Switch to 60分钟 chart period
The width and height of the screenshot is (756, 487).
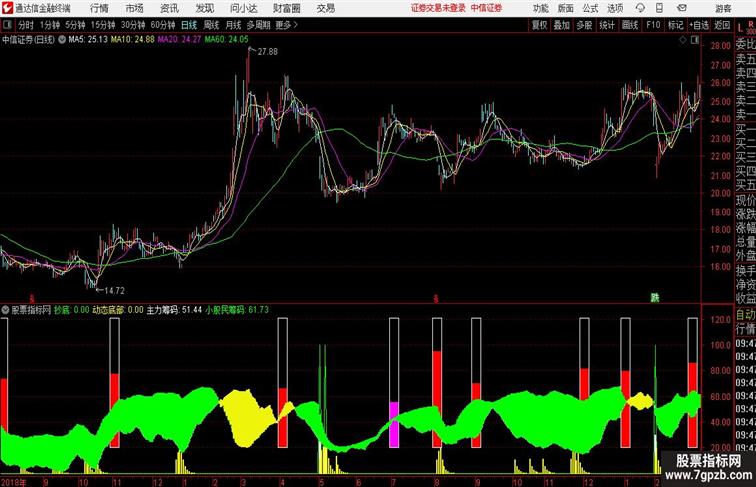pos(163,25)
